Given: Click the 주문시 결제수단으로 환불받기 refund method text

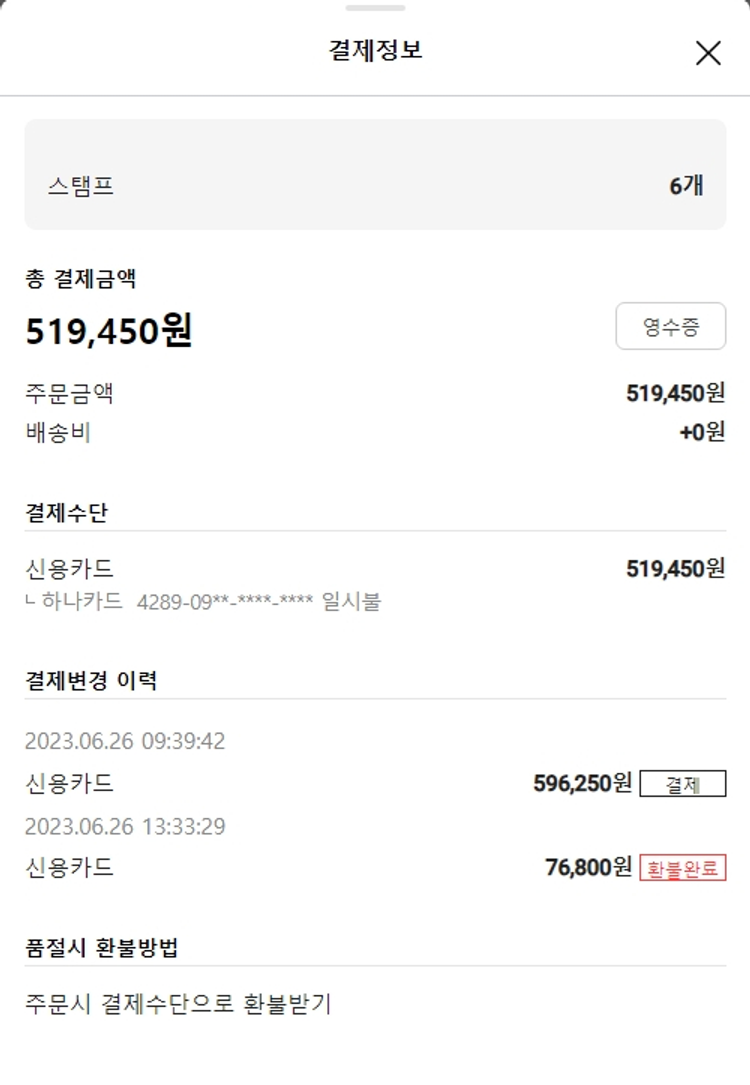Looking at the screenshot, I should pos(178,1003).
